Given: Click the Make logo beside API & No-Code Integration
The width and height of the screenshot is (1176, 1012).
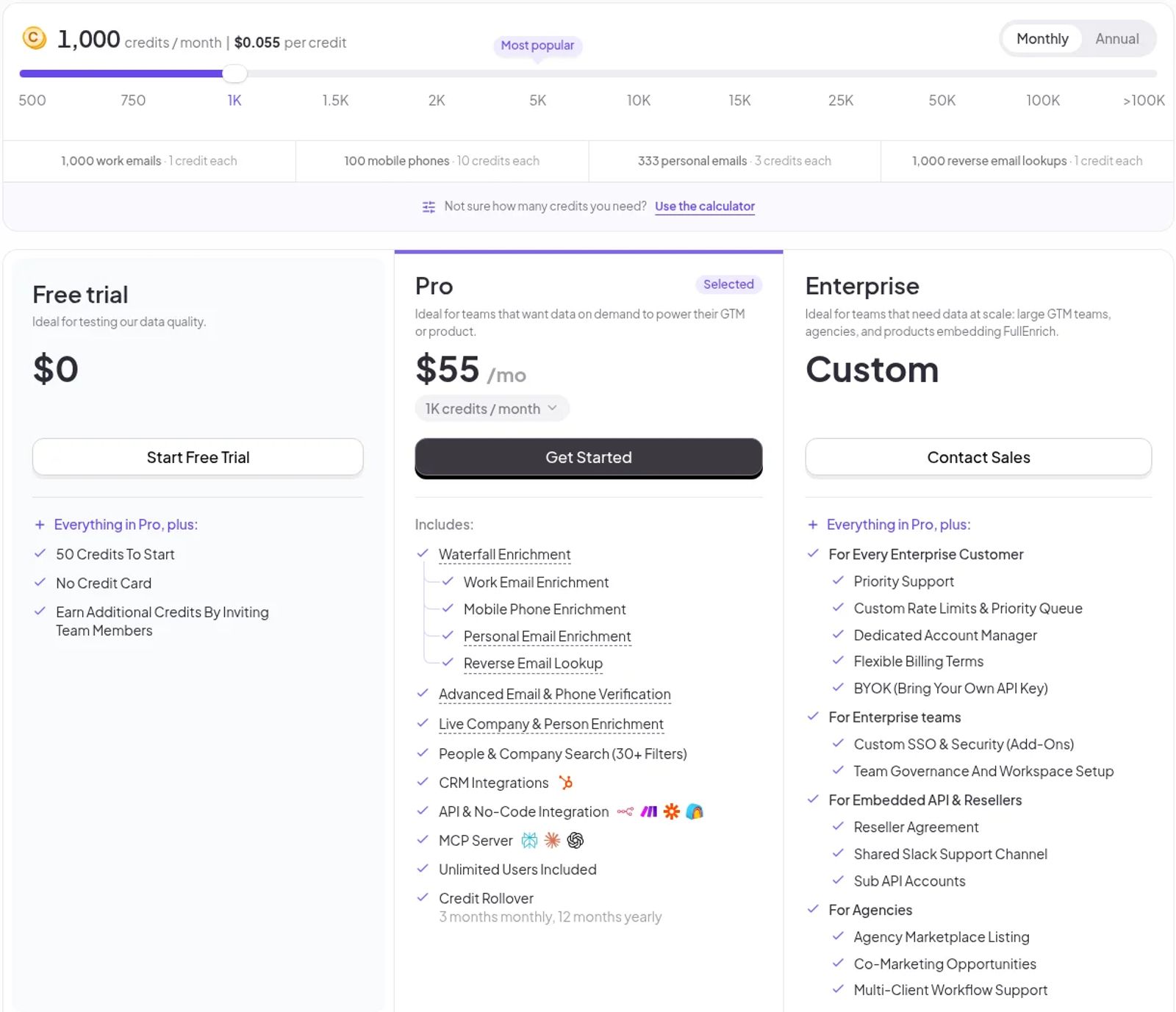Looking at the screenshot, I should [x=649, y=812].
